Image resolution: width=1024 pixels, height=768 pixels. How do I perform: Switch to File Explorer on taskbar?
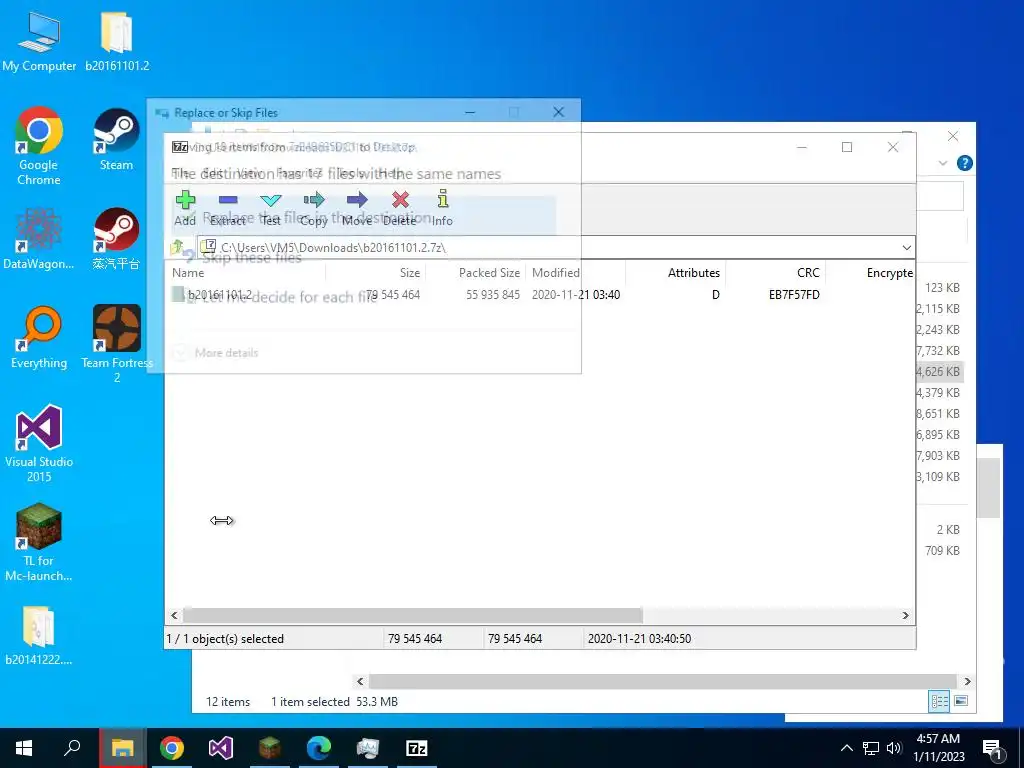pyautogui.click(x=122, y=748)
